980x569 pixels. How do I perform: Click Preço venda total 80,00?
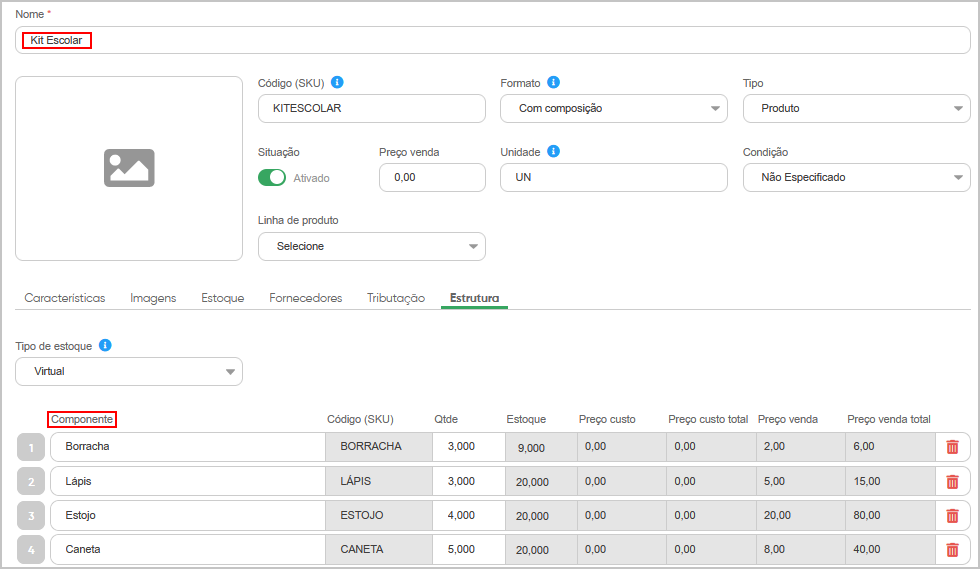tap(890, 515)
